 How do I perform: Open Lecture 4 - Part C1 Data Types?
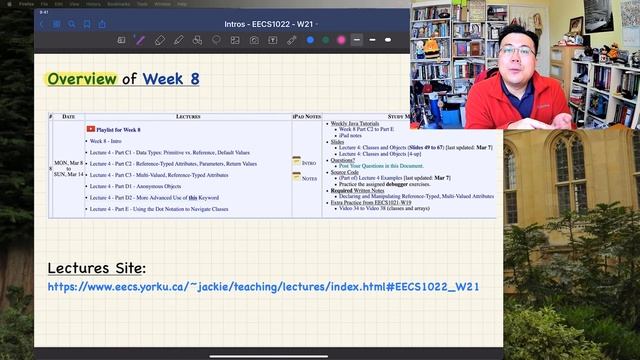pyautogui.click(x=169, y=152)
